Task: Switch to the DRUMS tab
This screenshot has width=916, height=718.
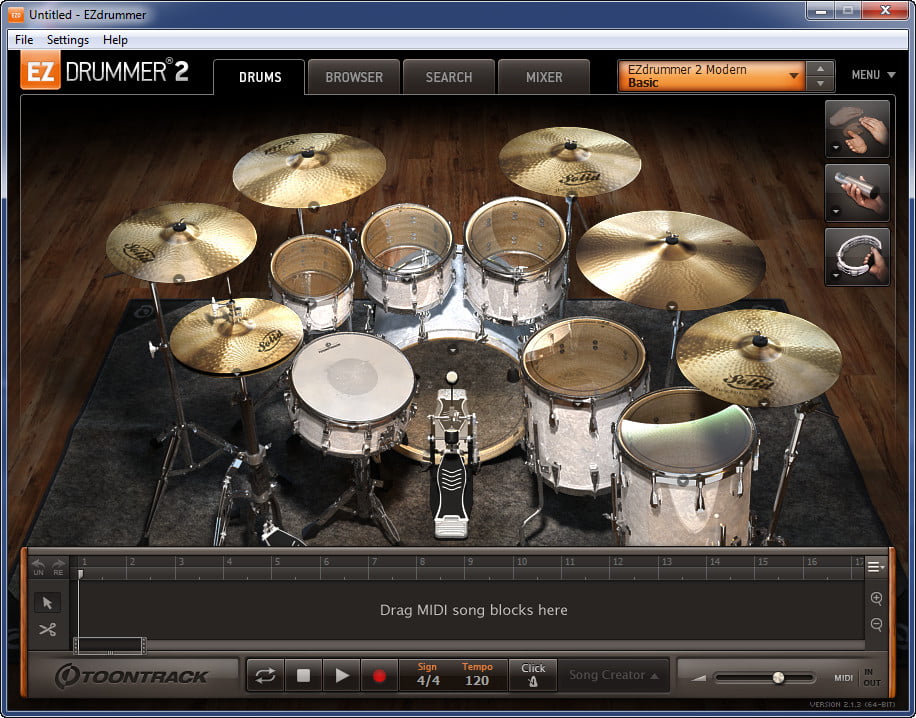Action: [x=259, y=77]
